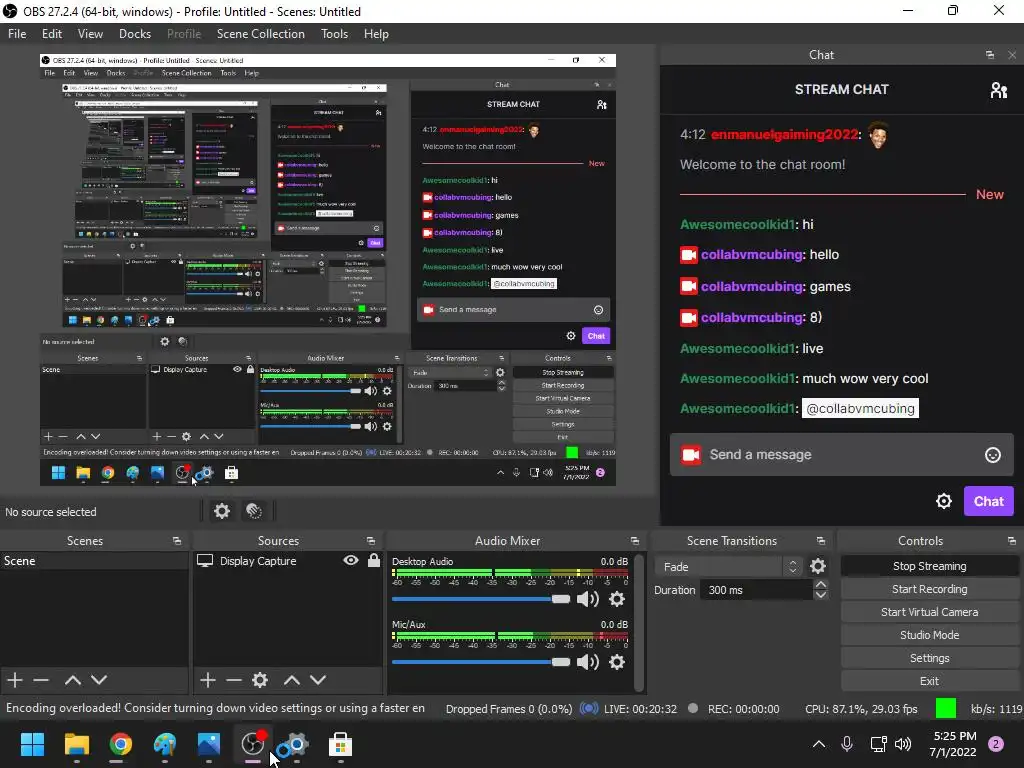Open the Edit menu
1024x768 pixels.
(x=52, y=34)
